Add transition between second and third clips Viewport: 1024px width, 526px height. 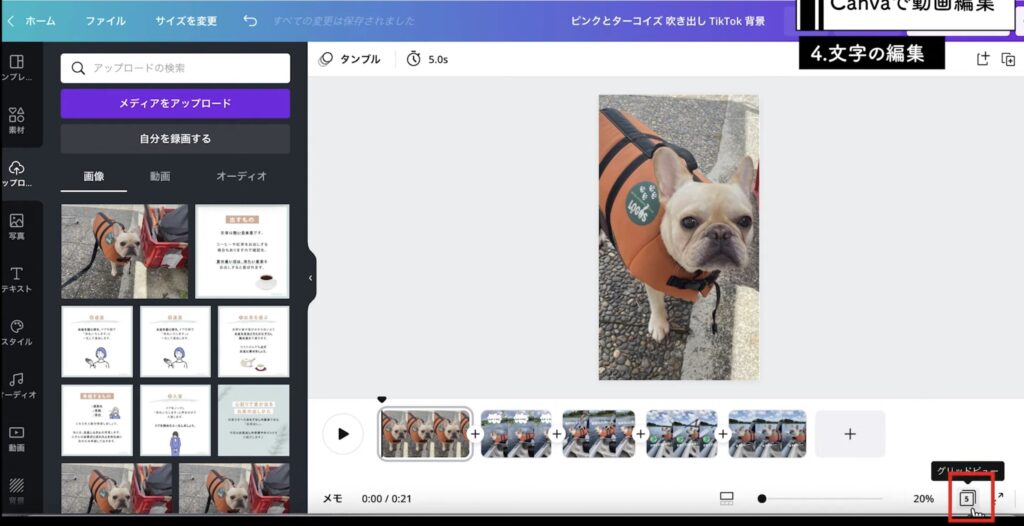[557, 434]
